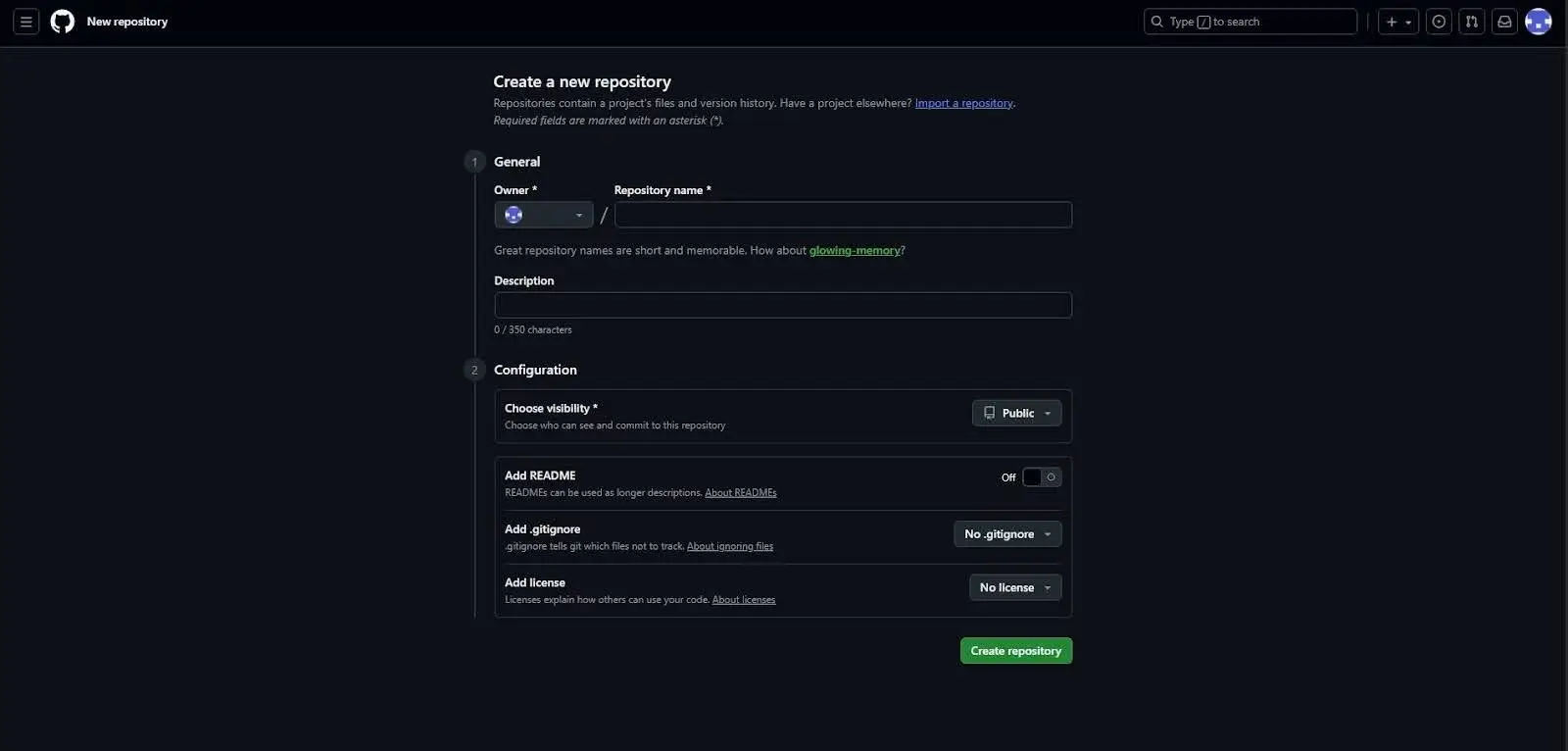Open the global navigation hamburger menu
Viewport: 1568px width, 751px height.
[25, 21]
